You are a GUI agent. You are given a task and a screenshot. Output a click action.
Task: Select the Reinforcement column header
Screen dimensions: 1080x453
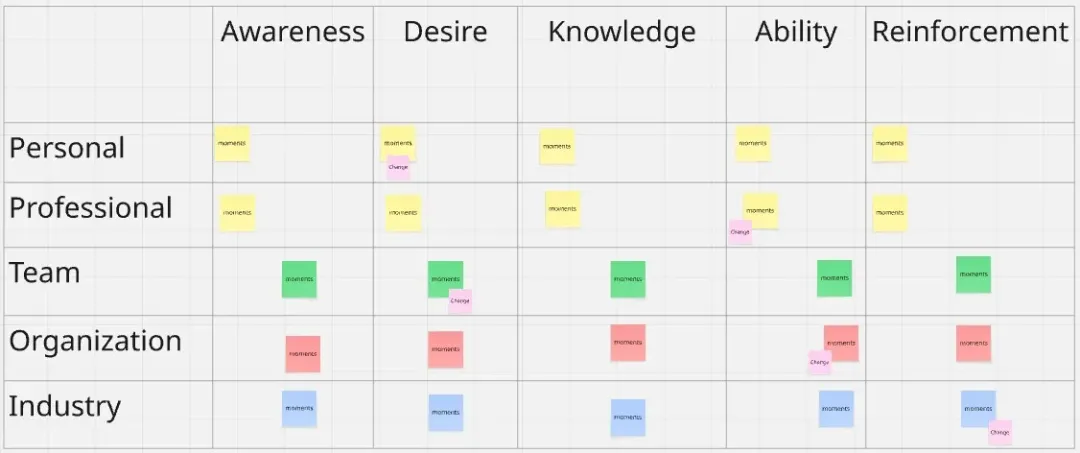969,32
